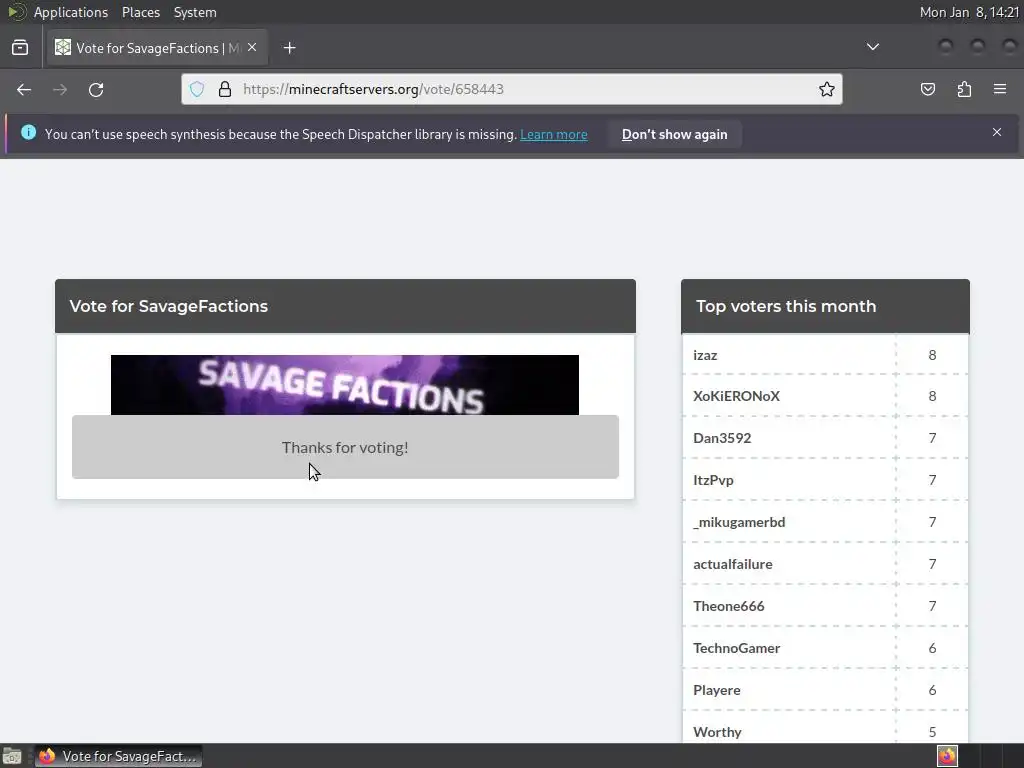Image resolution: width=1024 pixels, height=768 pixels.
Task: Close the Vote for SavageFactions tab
Action: 252,48
